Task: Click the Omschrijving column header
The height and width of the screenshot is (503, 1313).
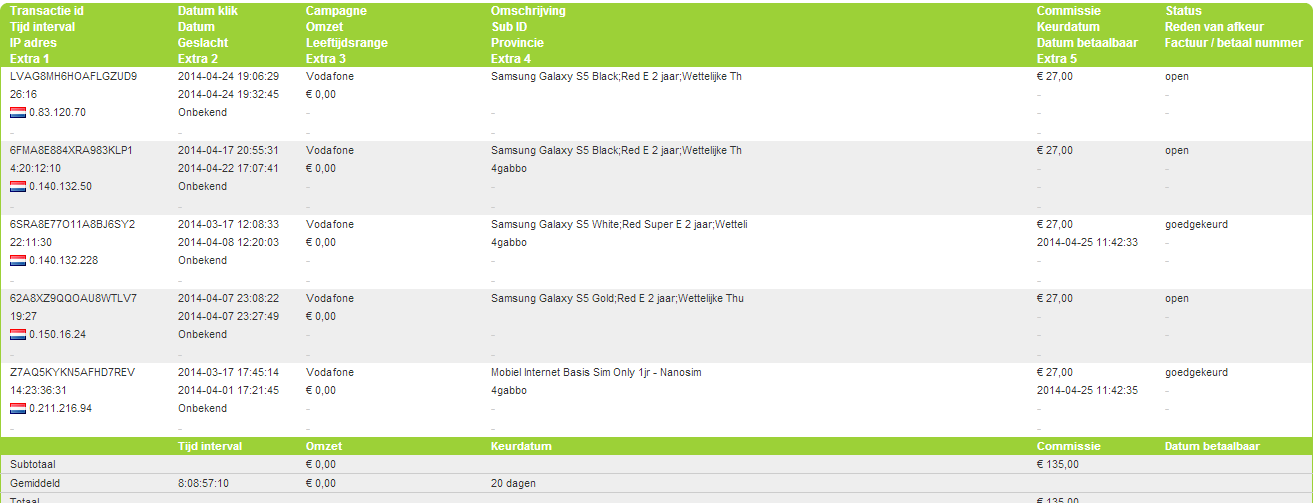Action: tap(528, 11)
